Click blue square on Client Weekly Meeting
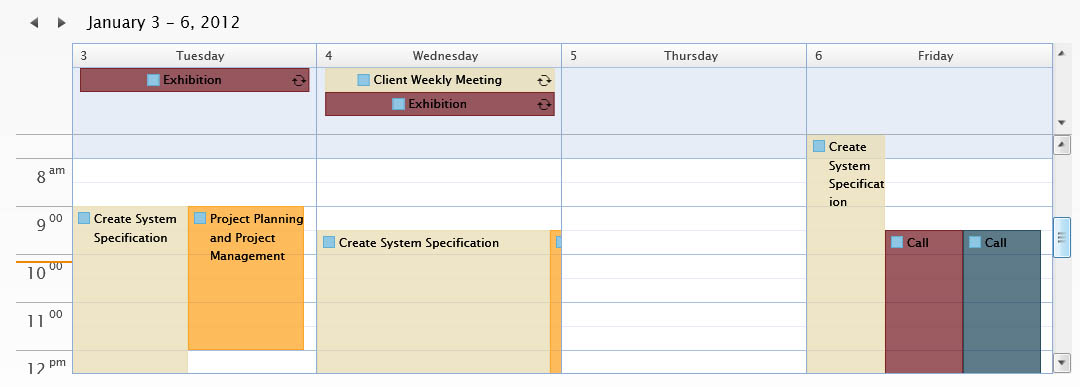1080x387 pixels. [x=364, y=80]
